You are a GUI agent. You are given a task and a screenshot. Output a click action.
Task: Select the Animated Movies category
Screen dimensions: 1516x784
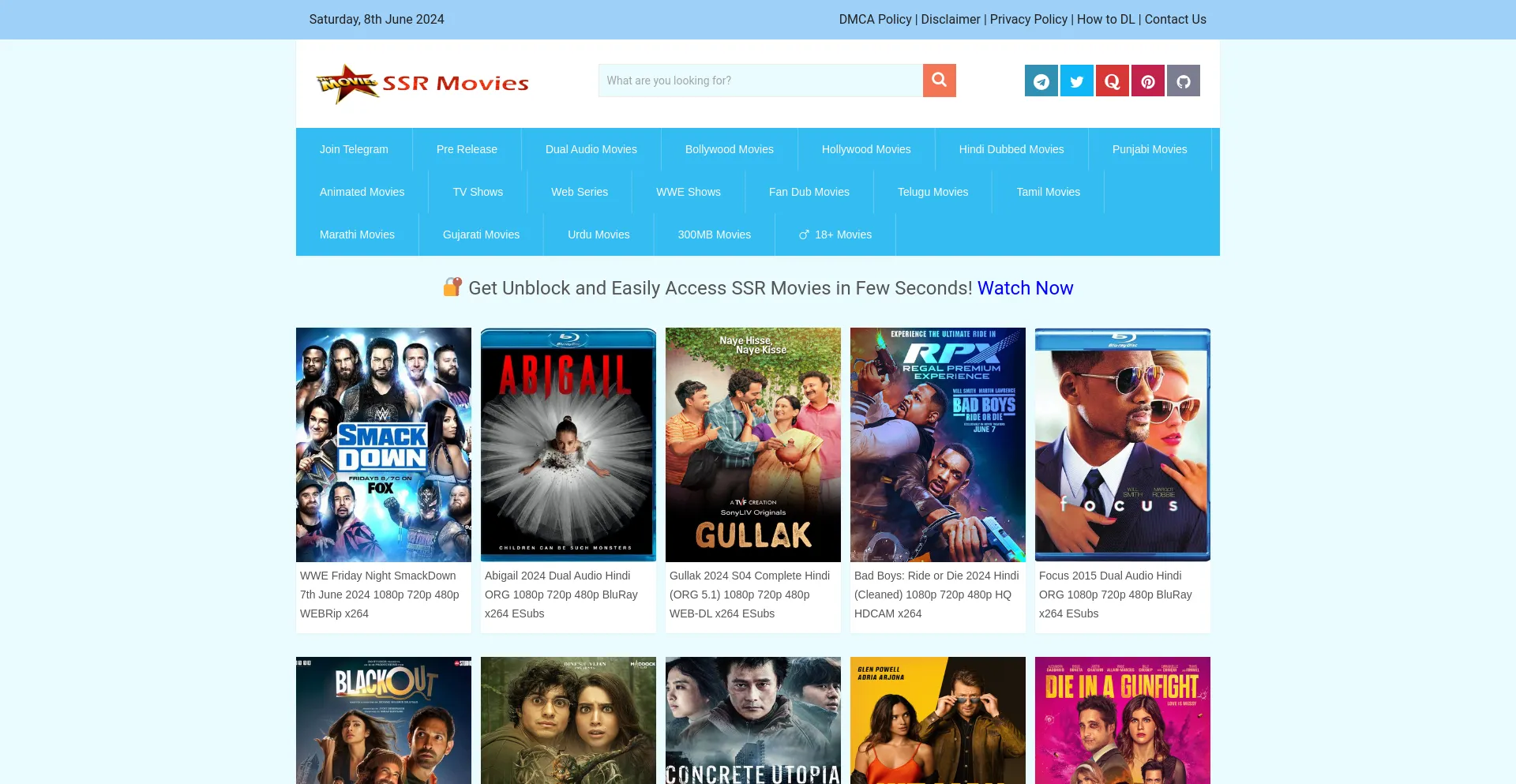[x=362, y=192]
